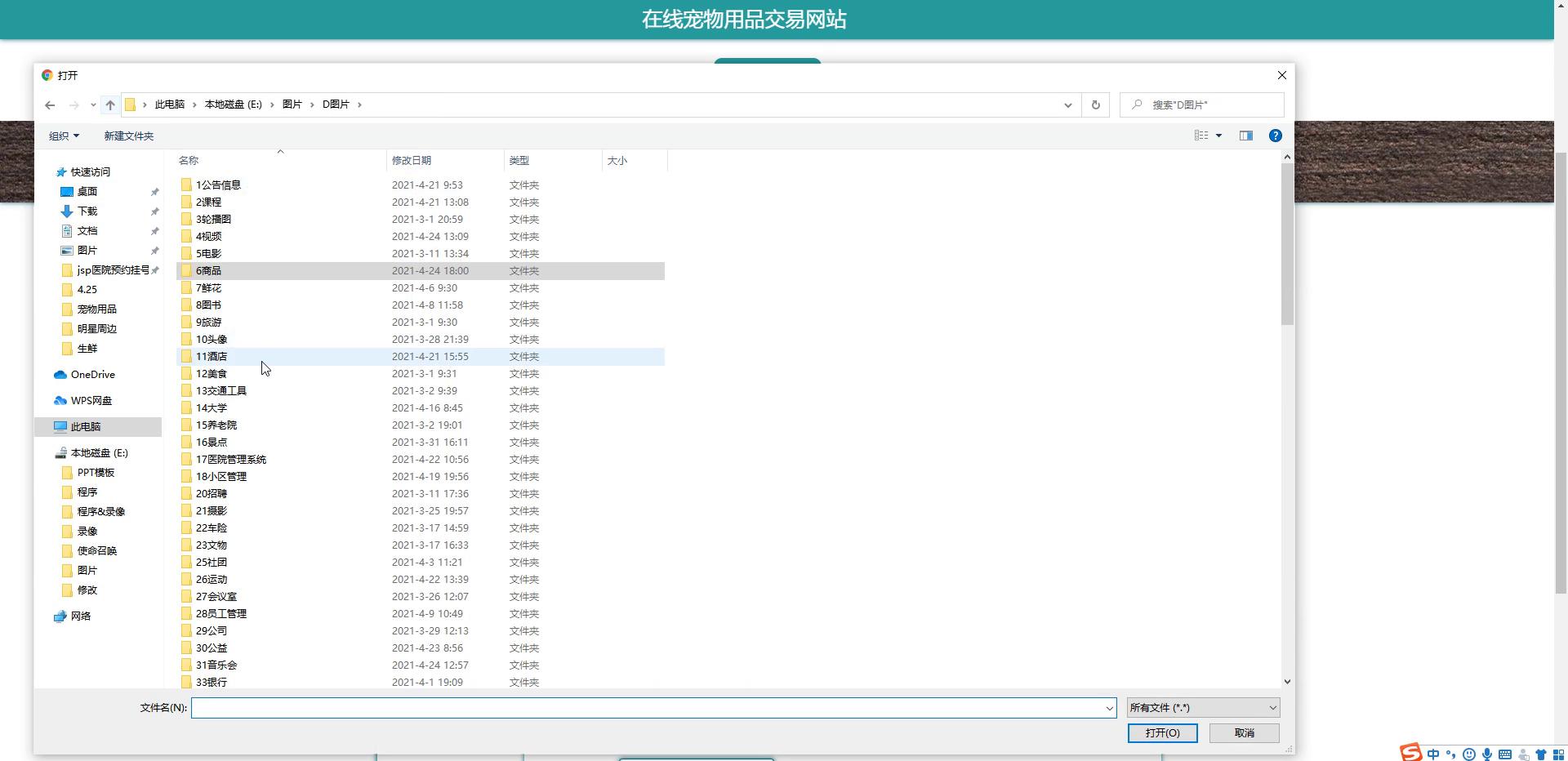1568x761 pixels.
Task: Open the 网络 network location
Action: click(x=80, y=616)
